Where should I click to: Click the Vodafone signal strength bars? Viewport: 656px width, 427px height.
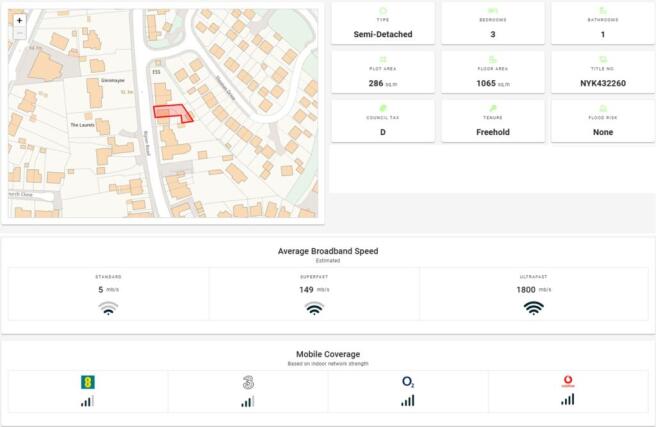tap(568, 400)
